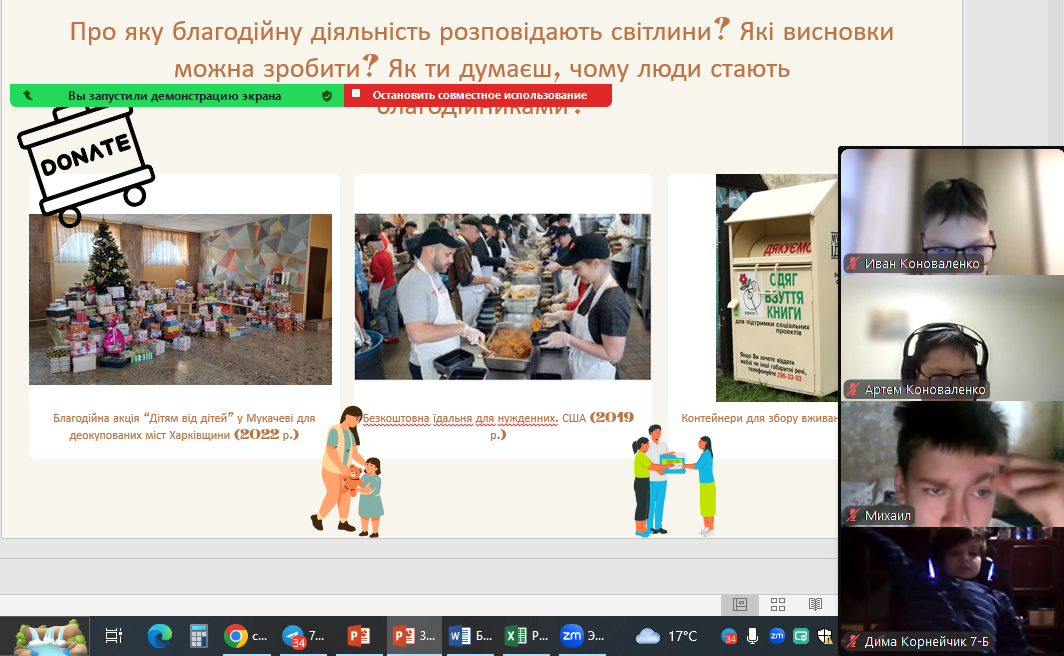The width and height of the screenshot is (1064, 656).
Task: Select Иван Коноваленко's video tile
Action: [952, 212]
